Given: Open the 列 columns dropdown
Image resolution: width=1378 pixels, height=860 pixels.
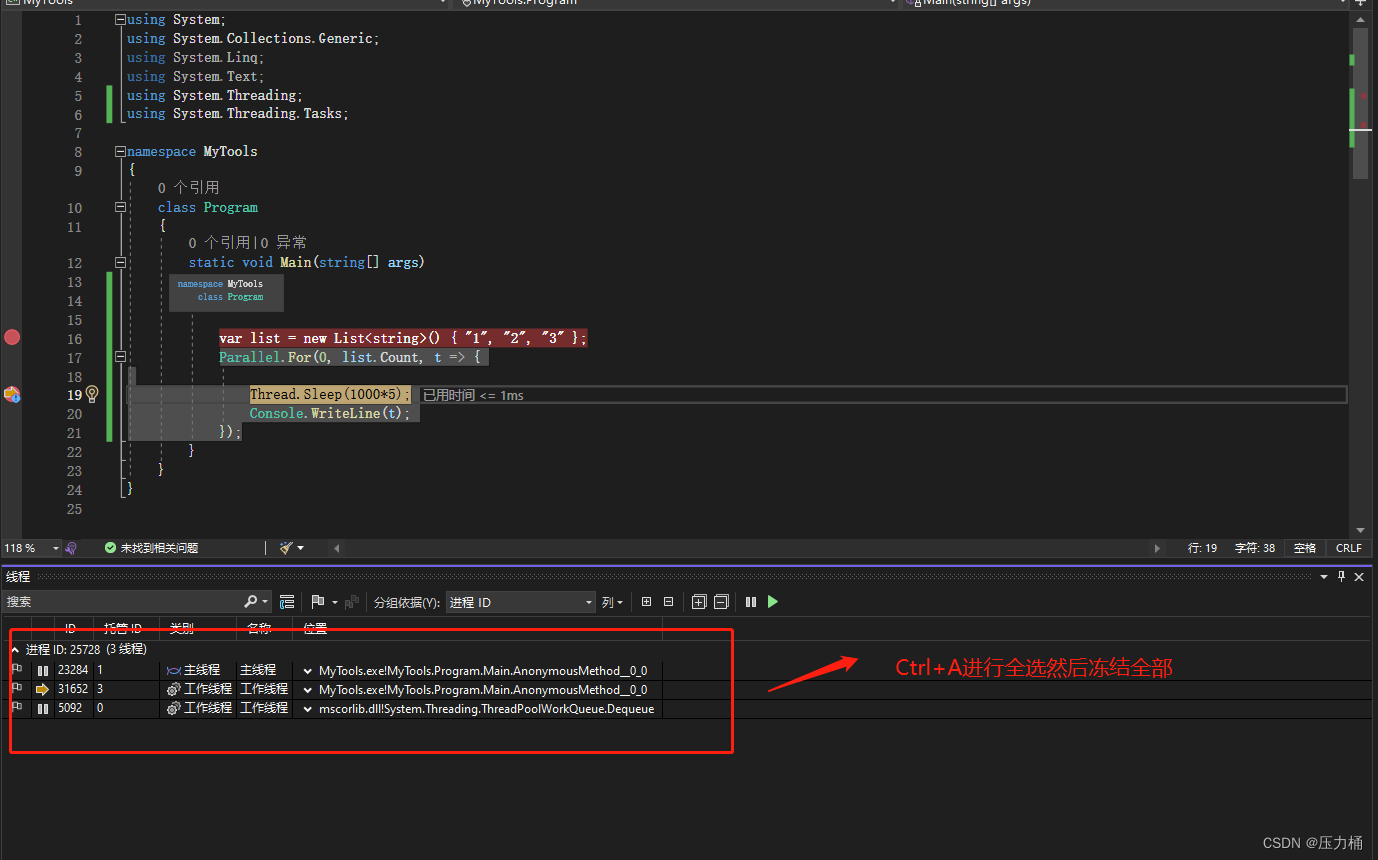Looking at the screenshot, I should [613, 602].
